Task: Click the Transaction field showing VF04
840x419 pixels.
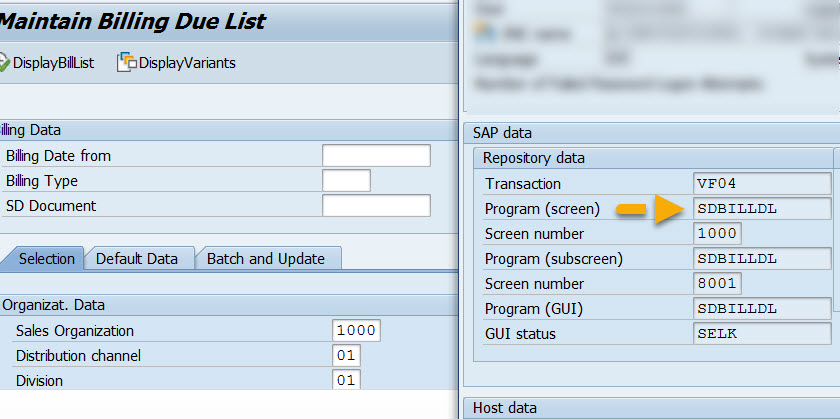Action: point(762,184)
